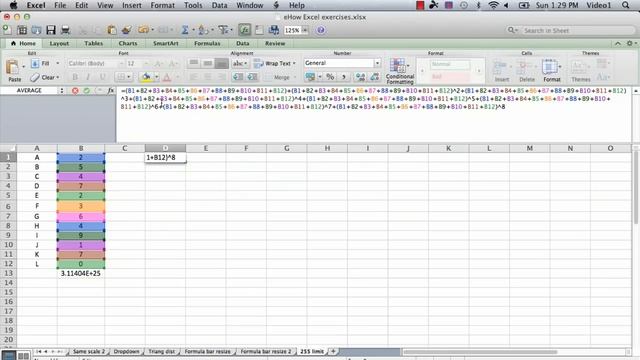Switch to Formula bar resize 2 sheet

tap(266, 351)
